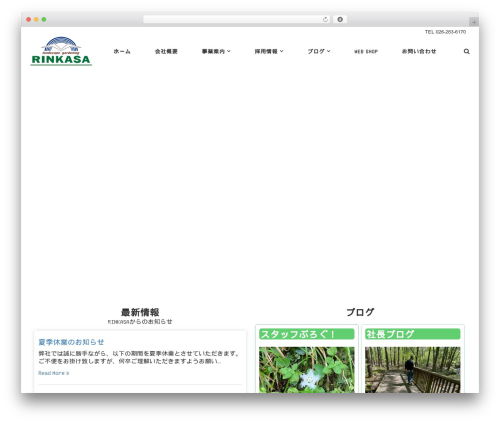Minimize the window with the yellow button
The image size is (500, 423).
tap(36, 20)
